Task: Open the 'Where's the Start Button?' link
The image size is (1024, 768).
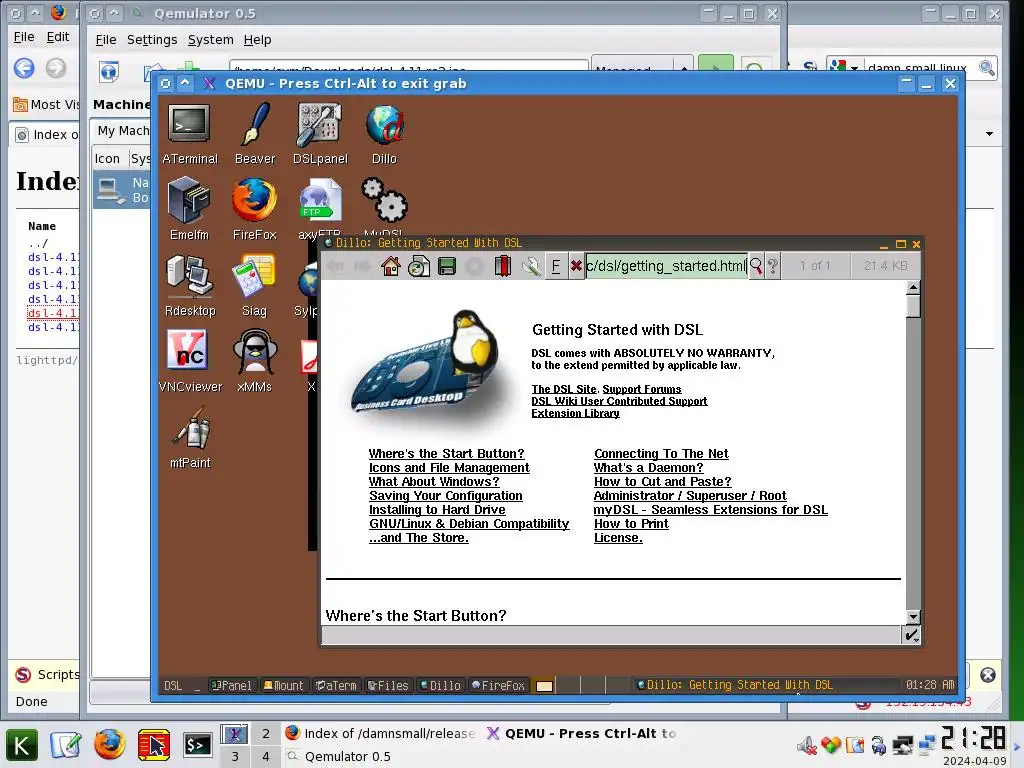Action: [x=446, y=453]
